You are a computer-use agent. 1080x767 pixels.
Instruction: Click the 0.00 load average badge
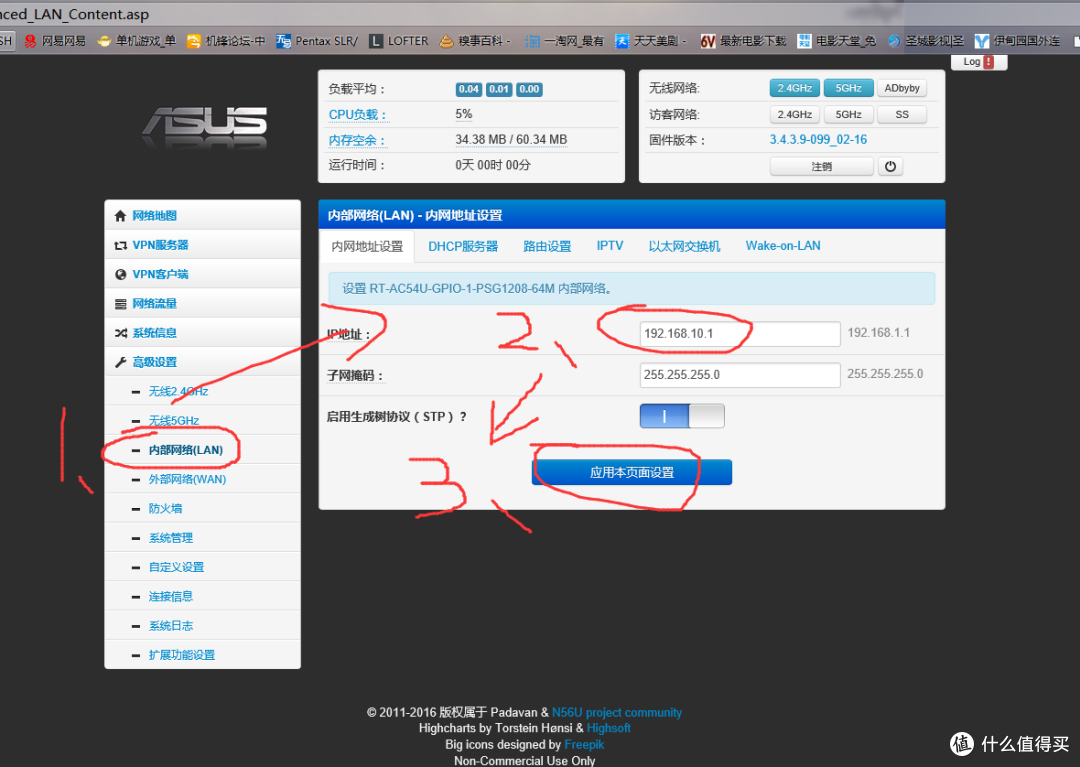point(529,90)
